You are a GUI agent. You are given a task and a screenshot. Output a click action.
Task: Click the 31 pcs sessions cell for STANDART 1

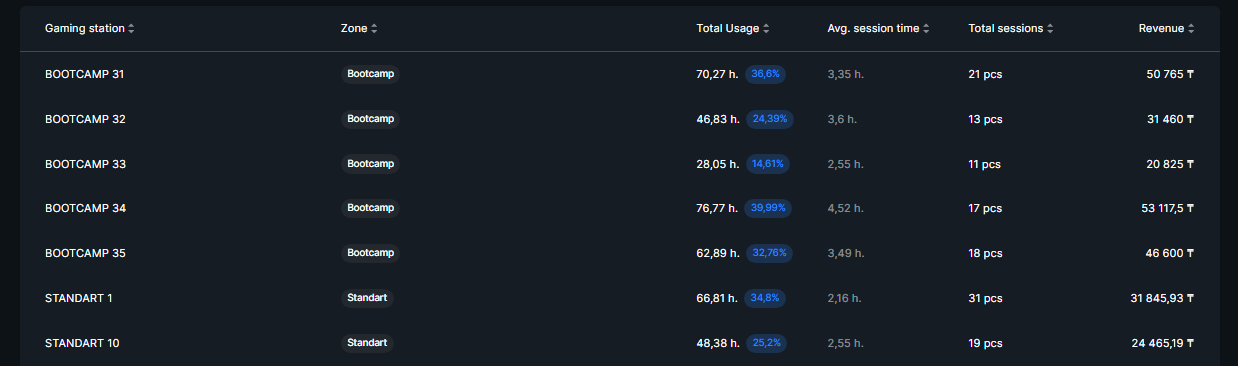click(x=985, y=298)
